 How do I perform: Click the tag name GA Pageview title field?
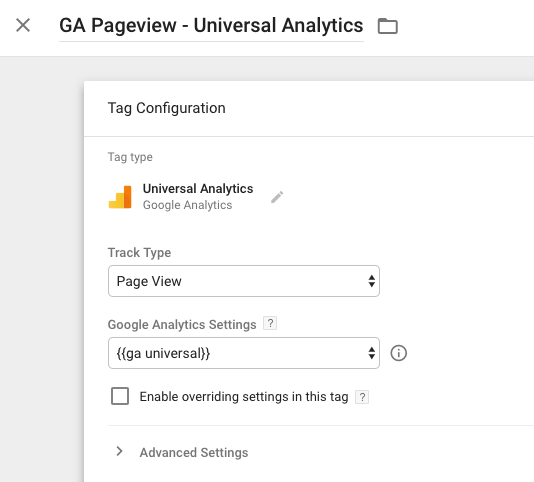click(x=211, y=26)
